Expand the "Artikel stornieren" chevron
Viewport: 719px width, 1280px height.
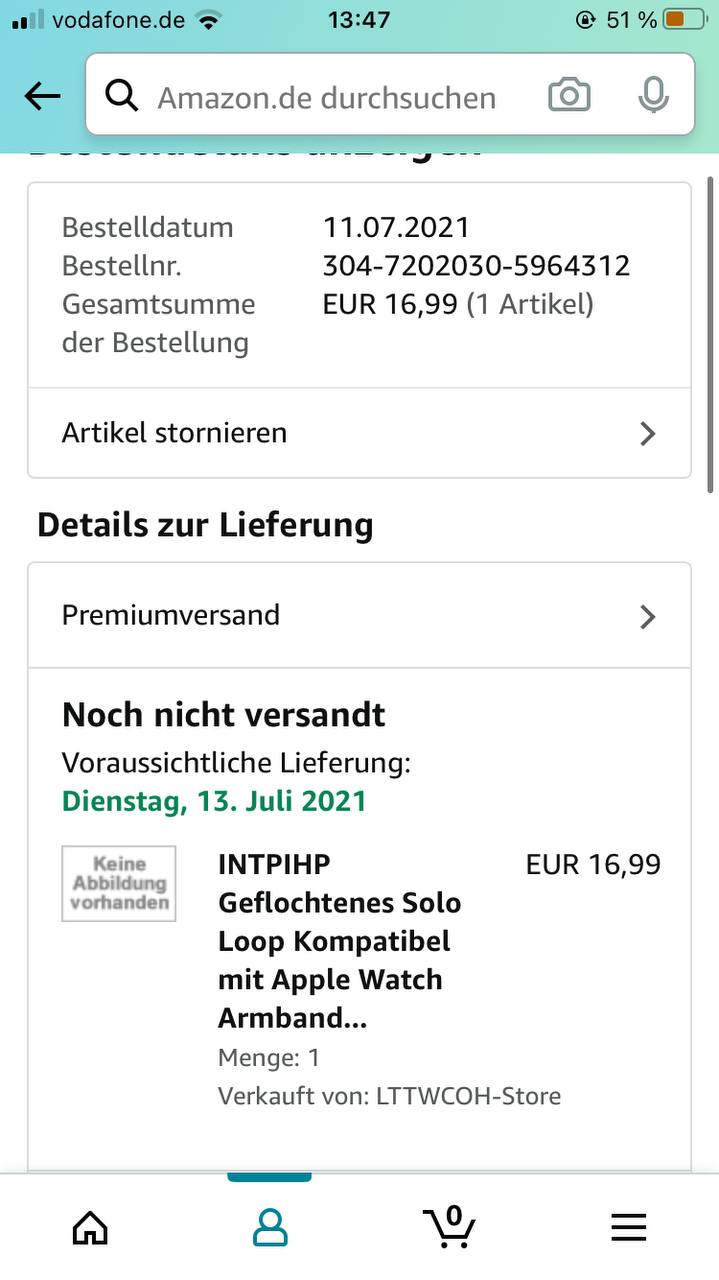click(648, 433)
